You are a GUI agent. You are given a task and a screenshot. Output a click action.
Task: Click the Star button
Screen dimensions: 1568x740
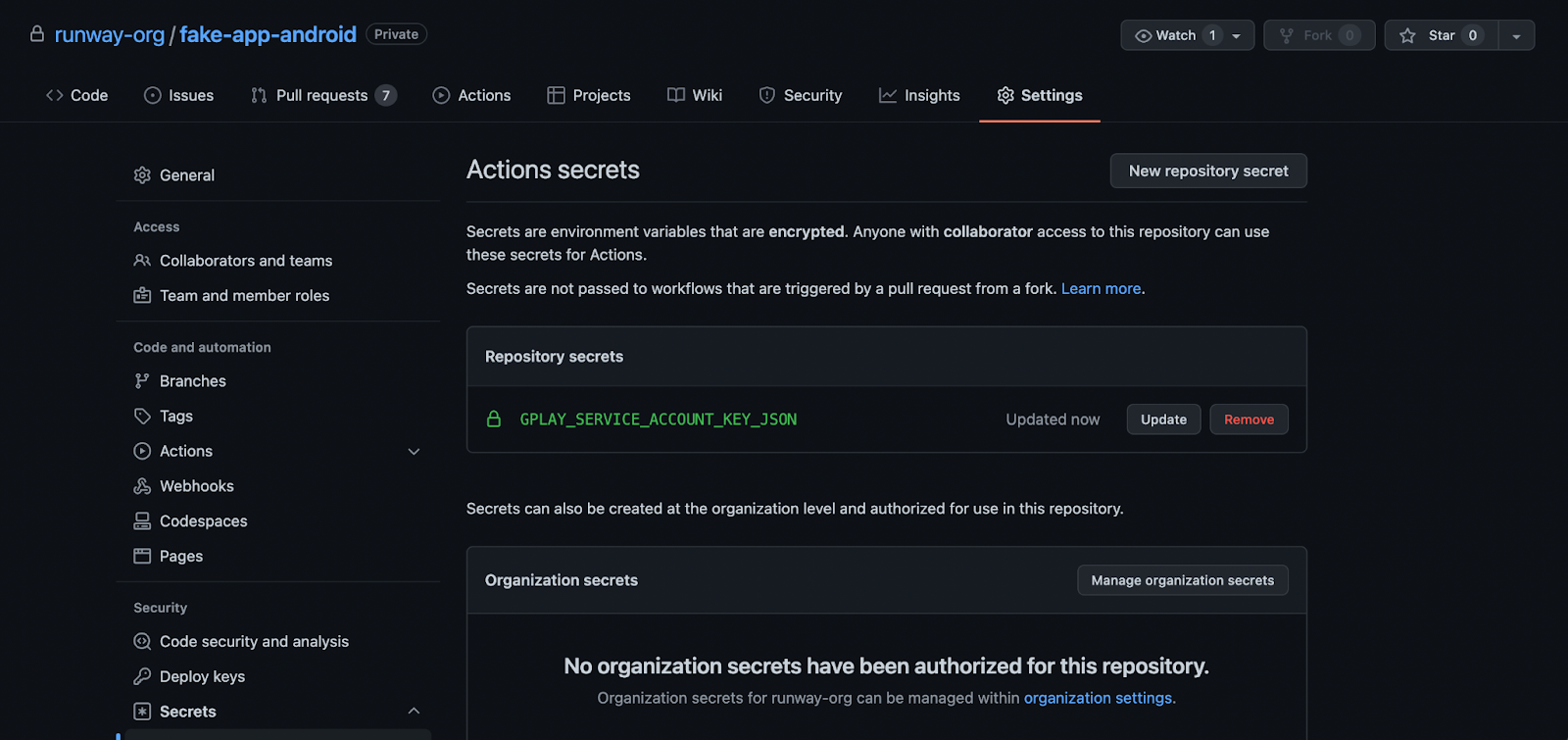pos(1442,35)
